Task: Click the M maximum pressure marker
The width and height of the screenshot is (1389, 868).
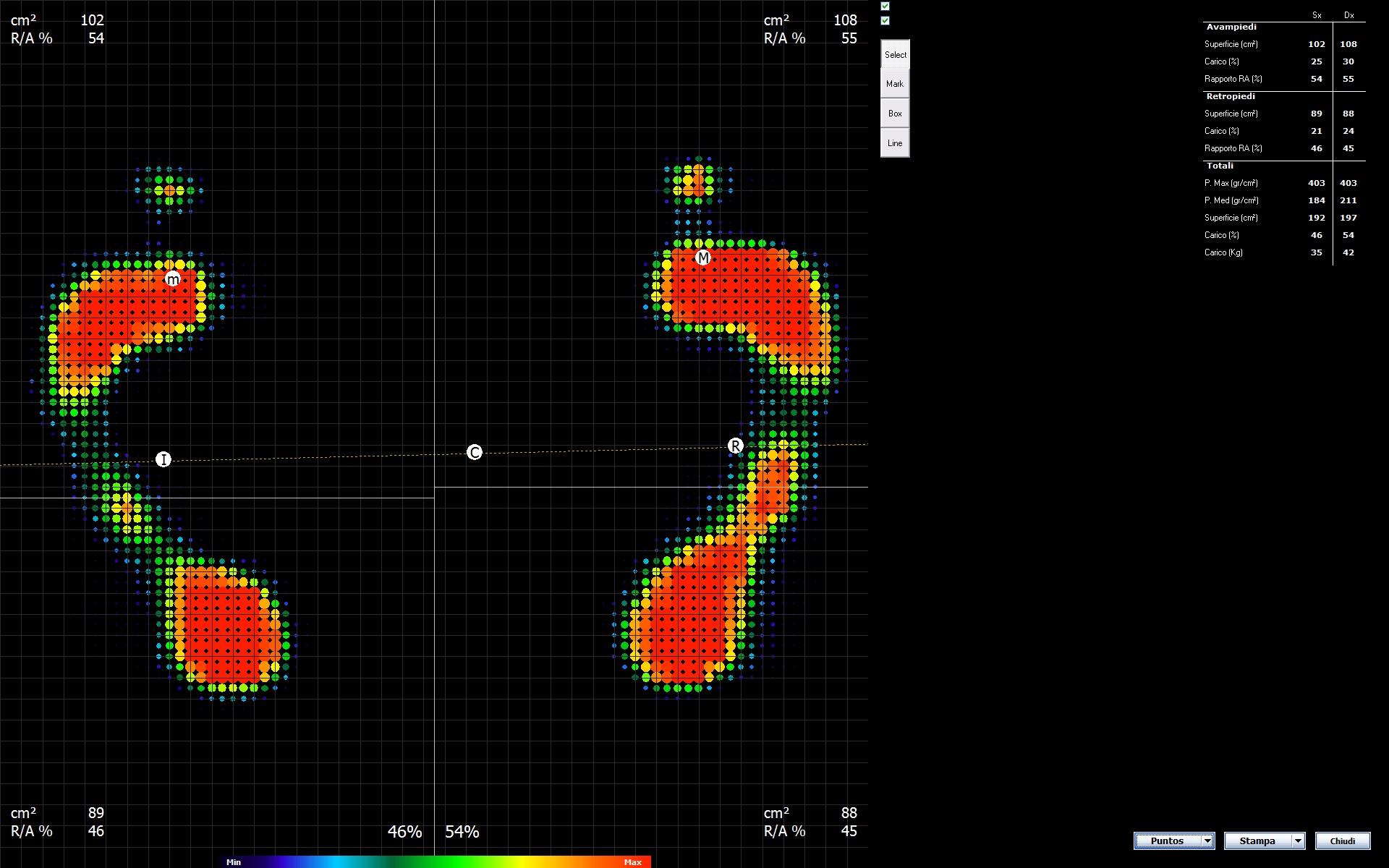Action: (x=703, y=258)
